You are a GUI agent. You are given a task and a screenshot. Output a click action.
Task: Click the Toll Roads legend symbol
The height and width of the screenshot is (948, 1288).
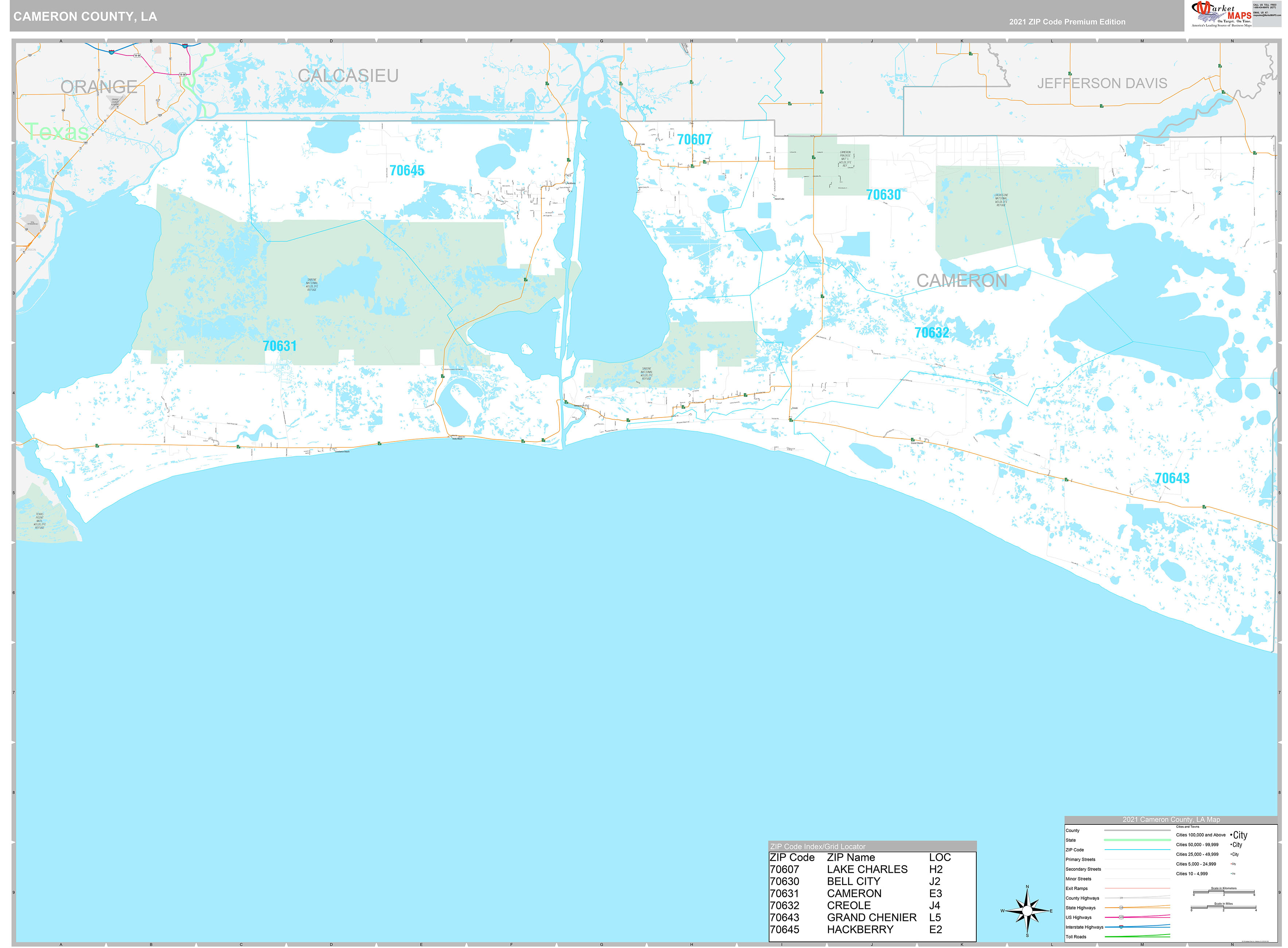pyautogui.click(x=1137, y=937)
